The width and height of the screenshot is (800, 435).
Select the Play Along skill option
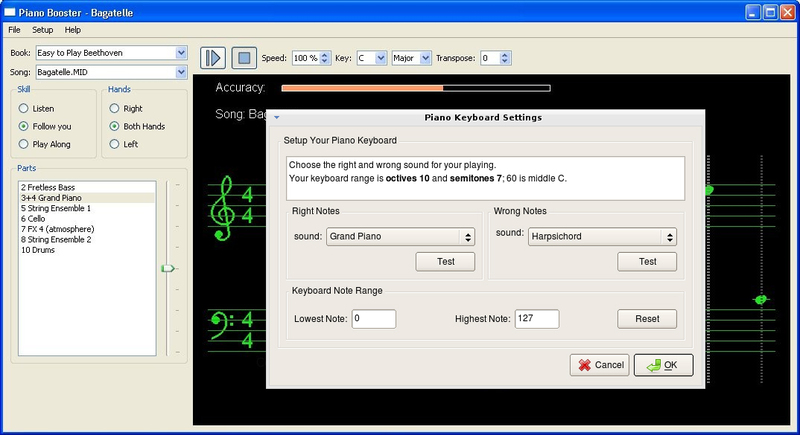(x=24, y=144)
